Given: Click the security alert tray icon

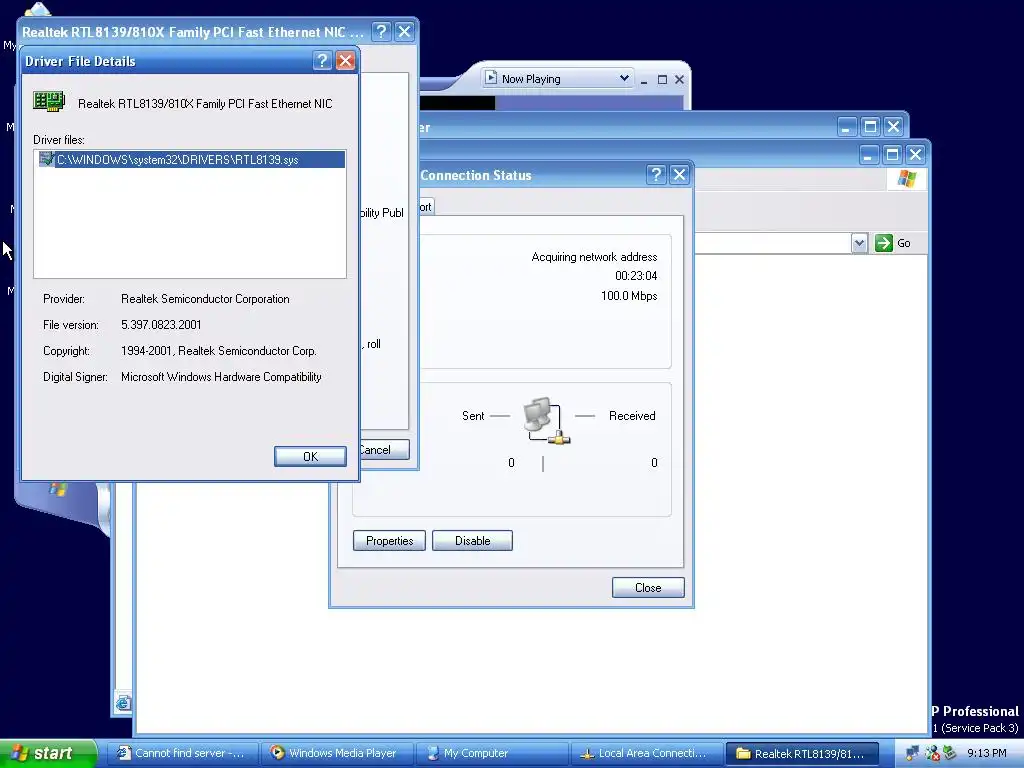Looking at the screenshot, I should tap(932, 753).
